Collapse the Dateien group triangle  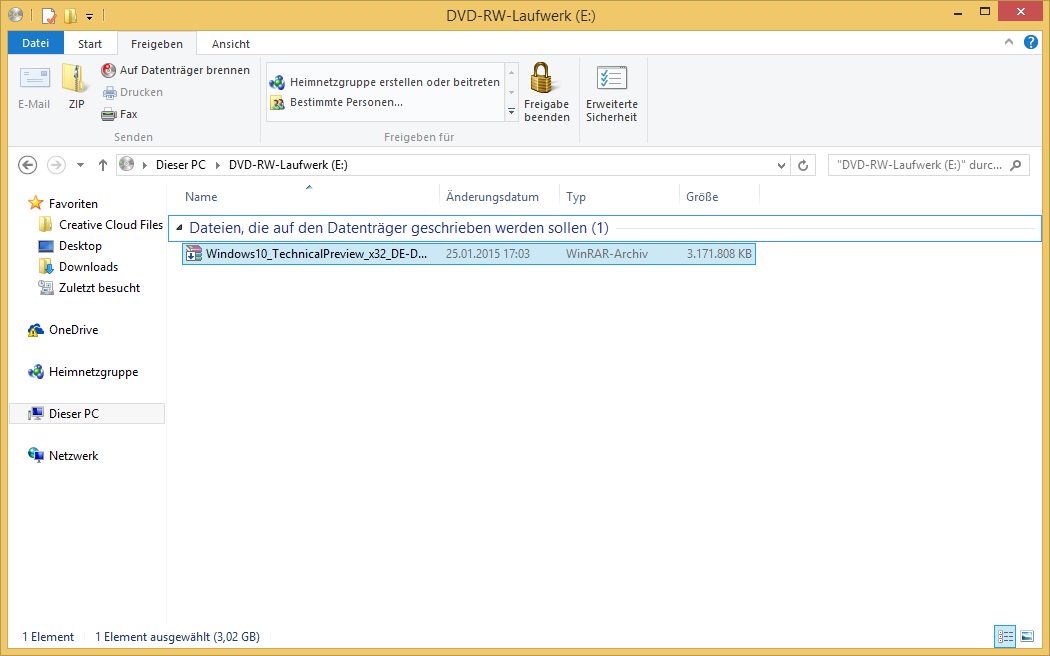coord(179,228)
